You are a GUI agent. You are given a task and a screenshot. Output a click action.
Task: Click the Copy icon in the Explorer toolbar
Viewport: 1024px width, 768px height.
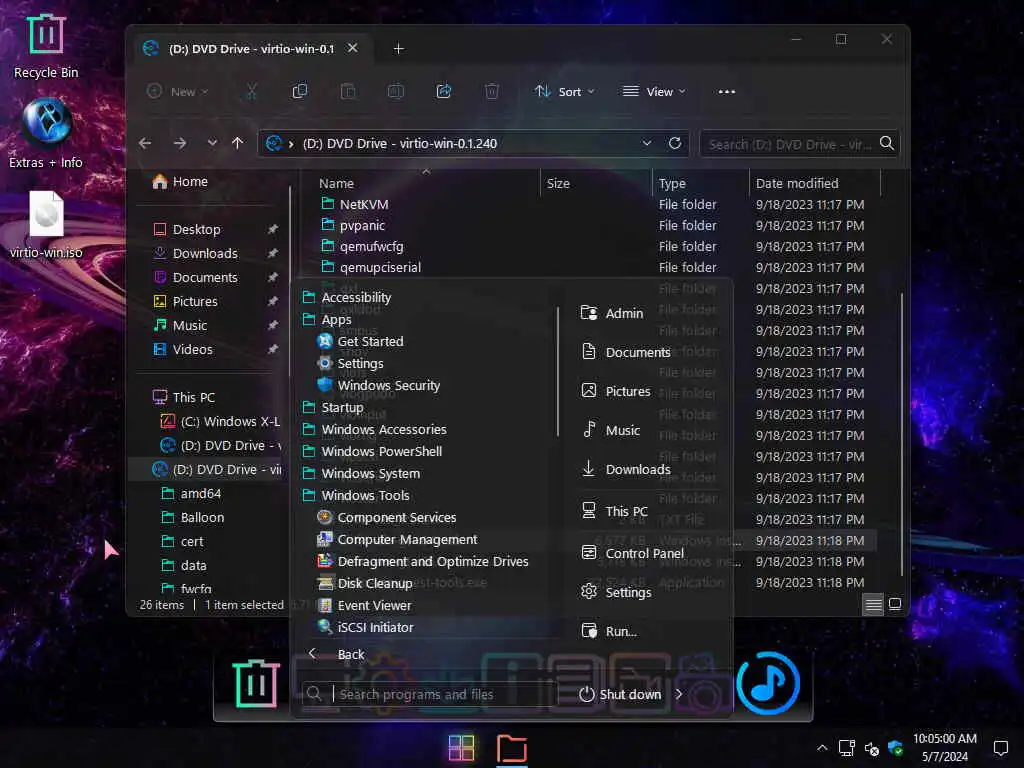(x=299, y=91)
